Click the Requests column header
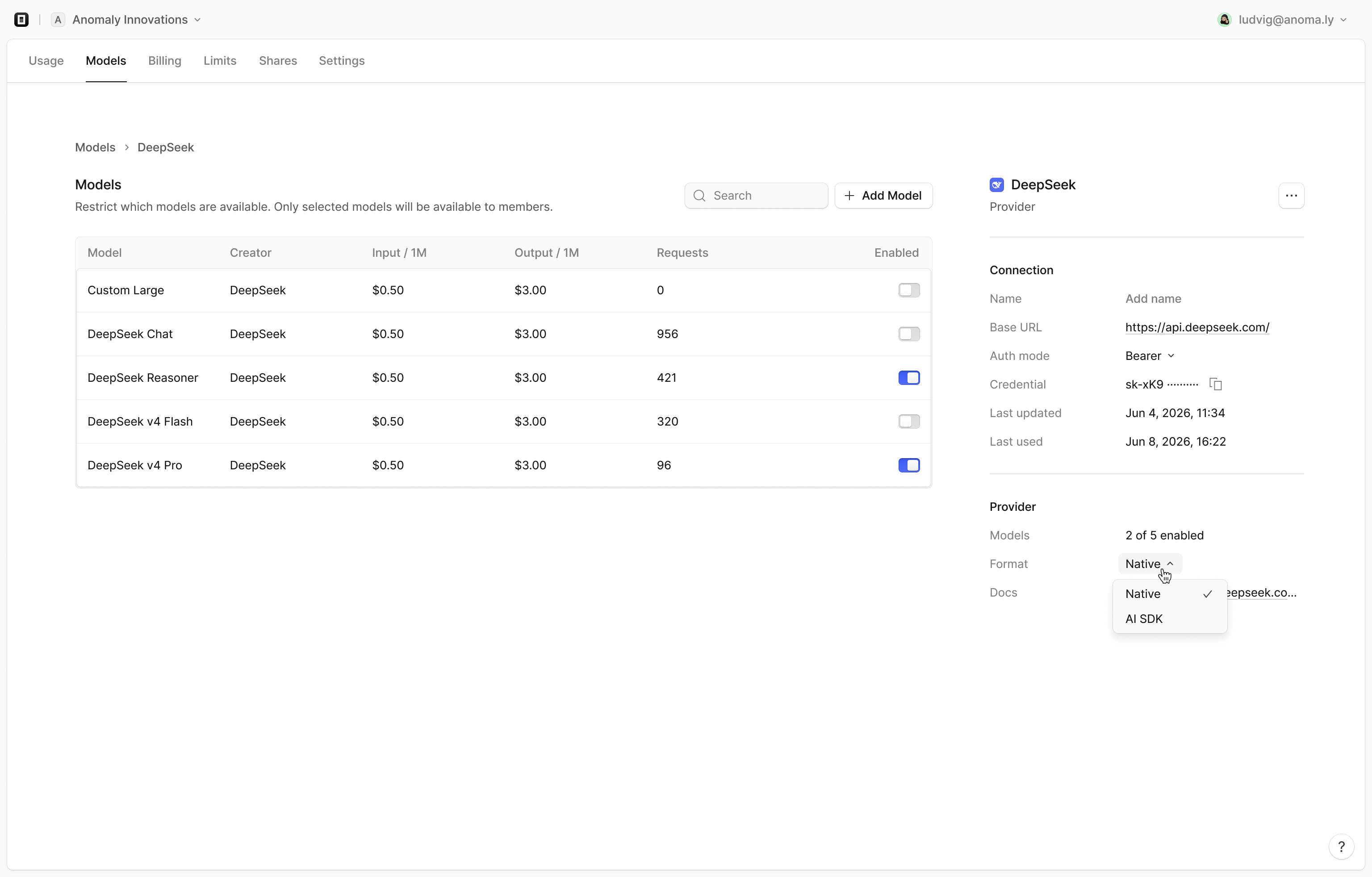The height and width of the screenshot is (877, 1372). (x=682, y=253)
